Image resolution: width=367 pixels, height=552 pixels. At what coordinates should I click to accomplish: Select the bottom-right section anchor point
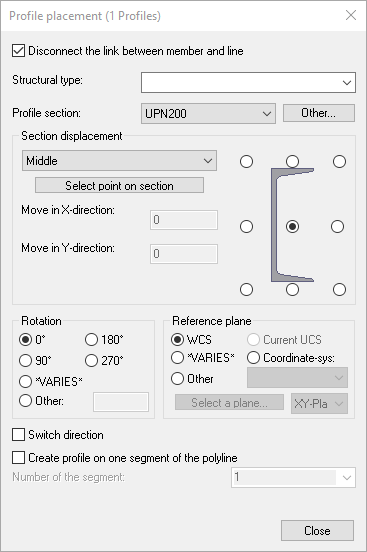pos(339,290)
